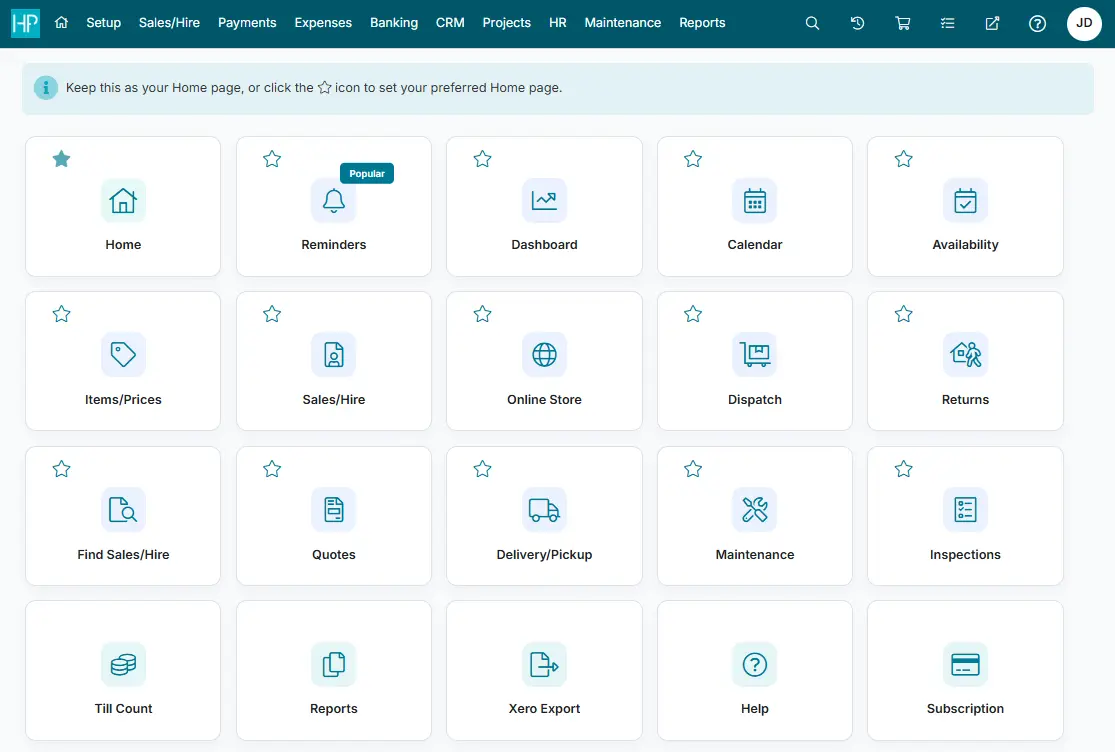The image size is (1115, 752).
Task: Click the 'Dashboard' tile label
Action: click(544, 245)
